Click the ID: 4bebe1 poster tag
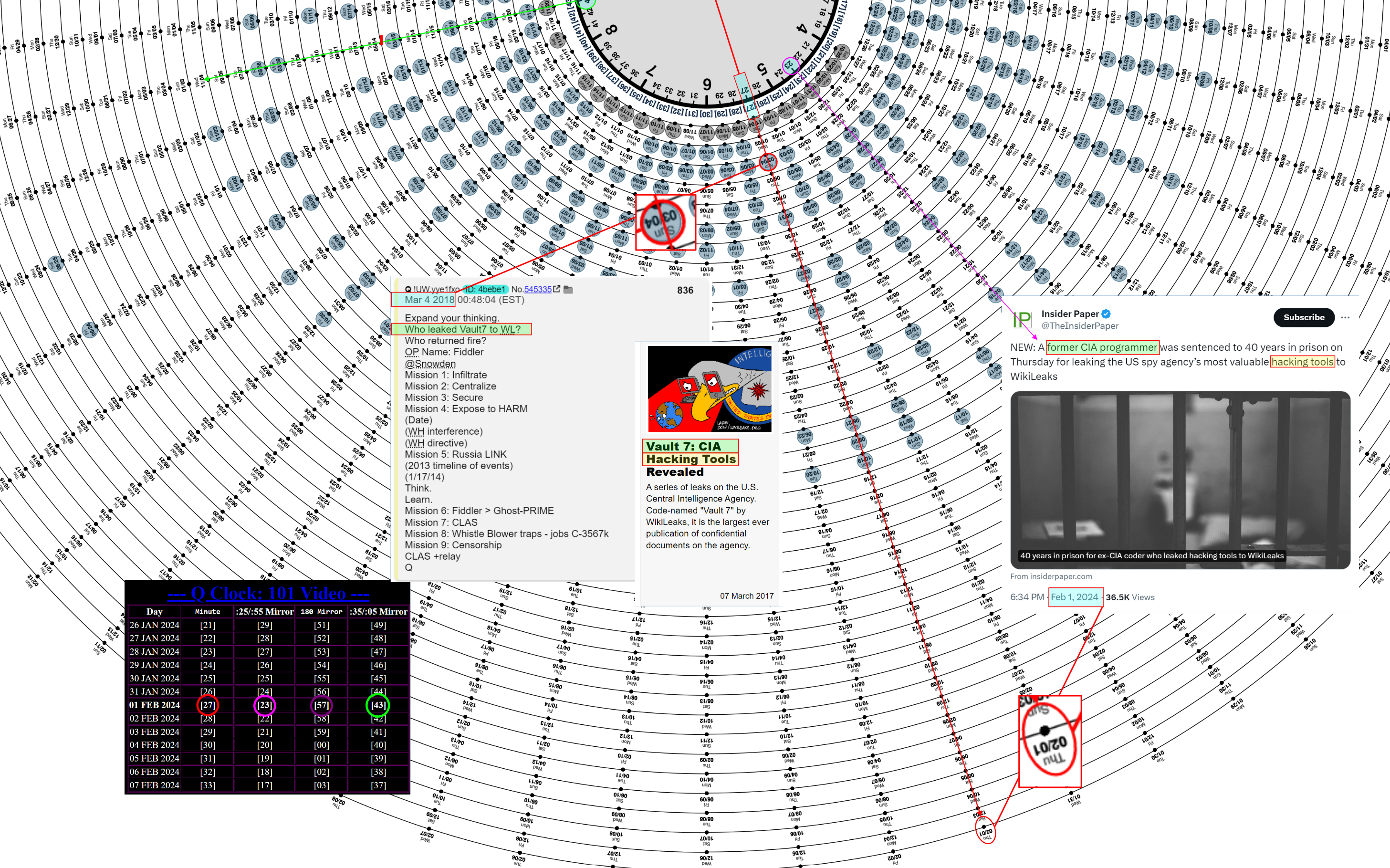The image size is (1390, 868). coord(485,289)
